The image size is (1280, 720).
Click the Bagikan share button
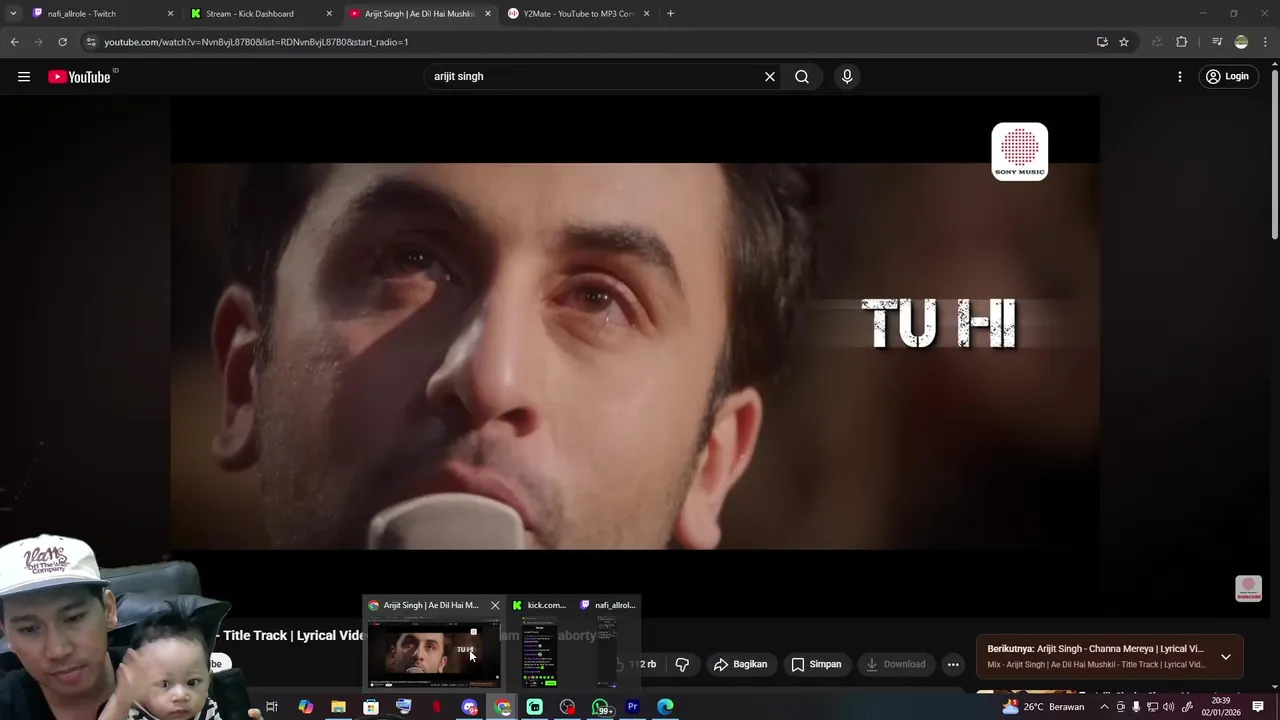(741, 664)
